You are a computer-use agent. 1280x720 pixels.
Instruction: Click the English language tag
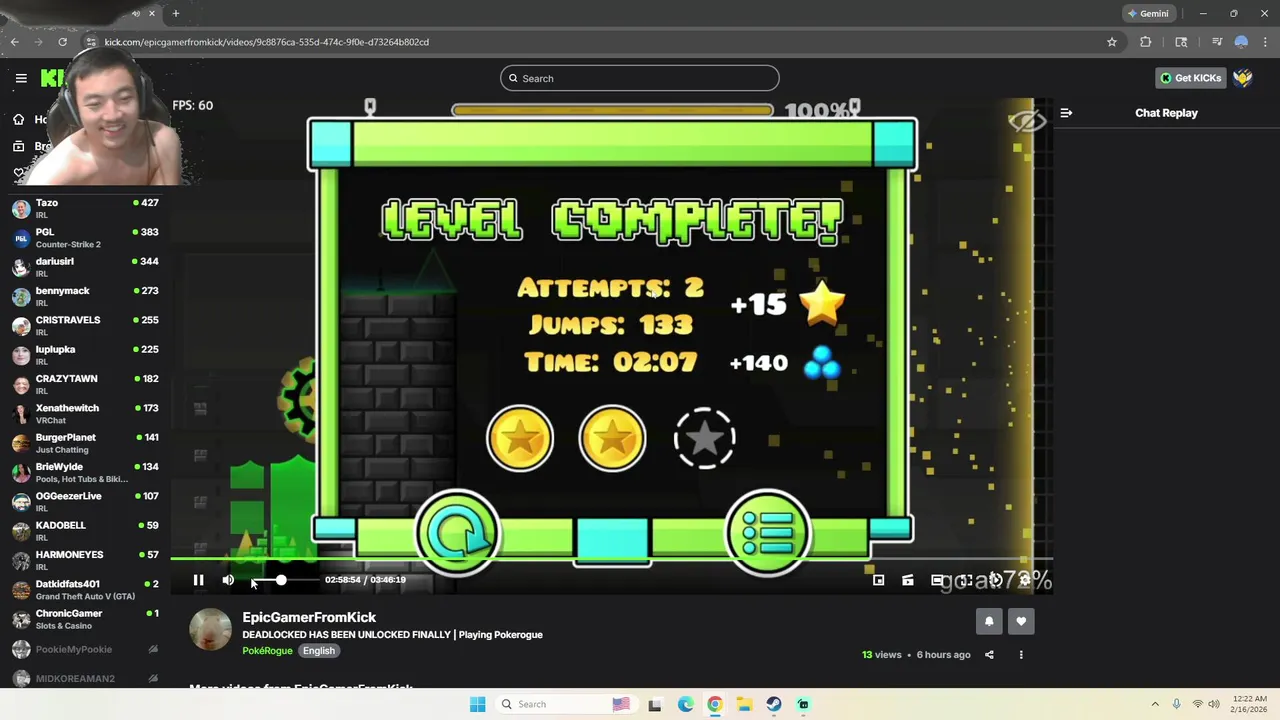319,651
